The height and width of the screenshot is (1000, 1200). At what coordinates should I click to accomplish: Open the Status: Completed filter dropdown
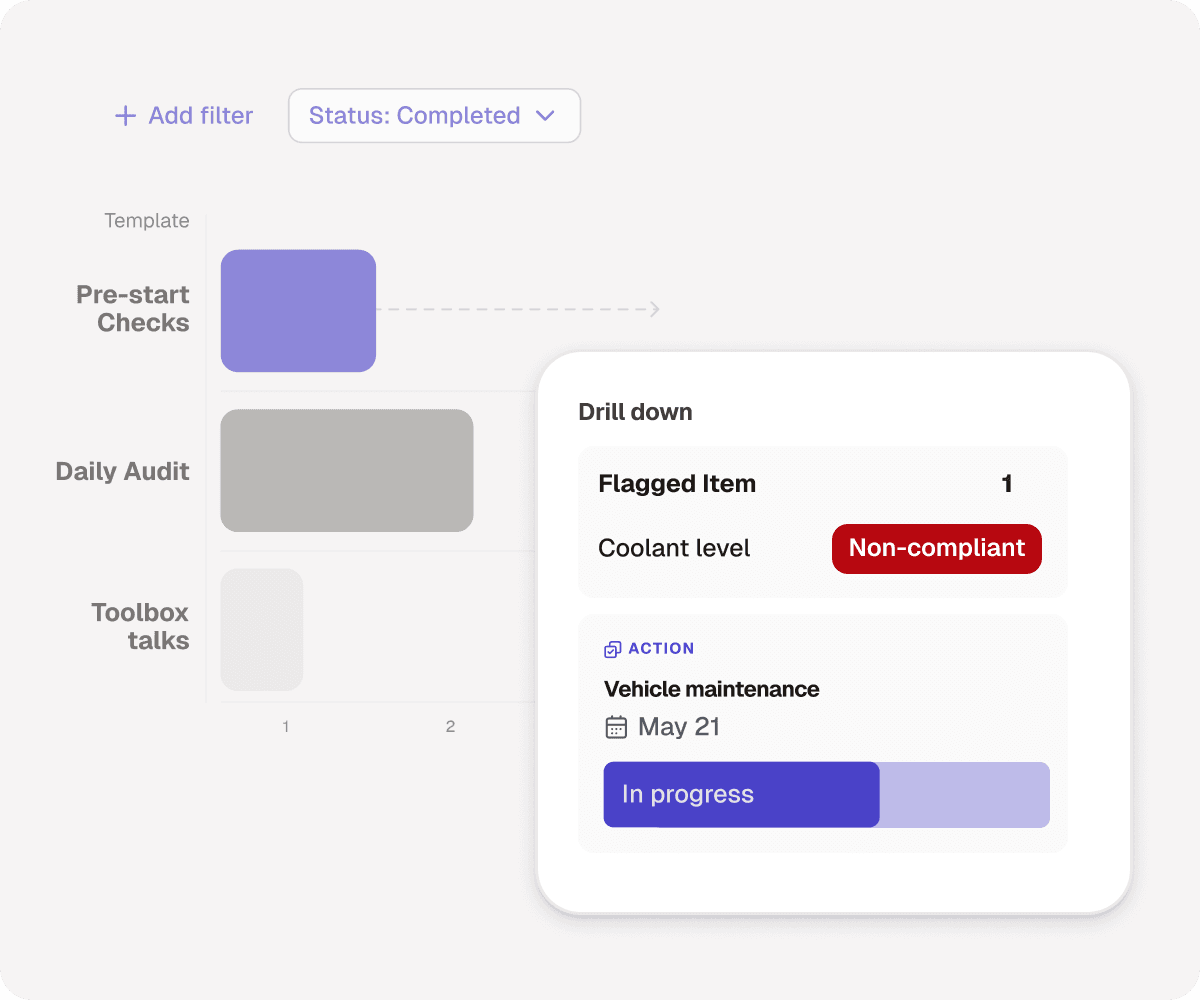tap(434, 116)
